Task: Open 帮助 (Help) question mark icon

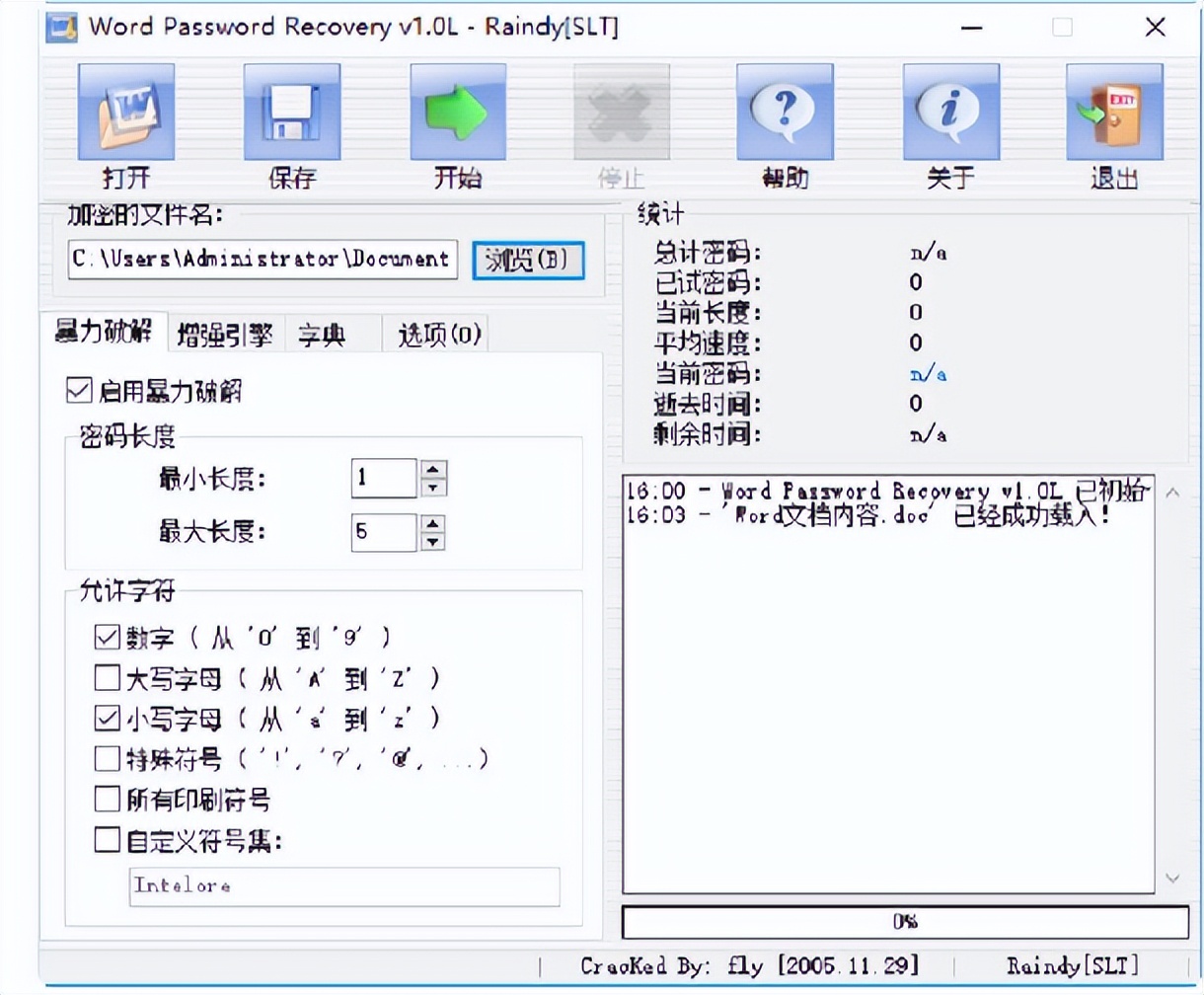Action: (x=786, y=113)
